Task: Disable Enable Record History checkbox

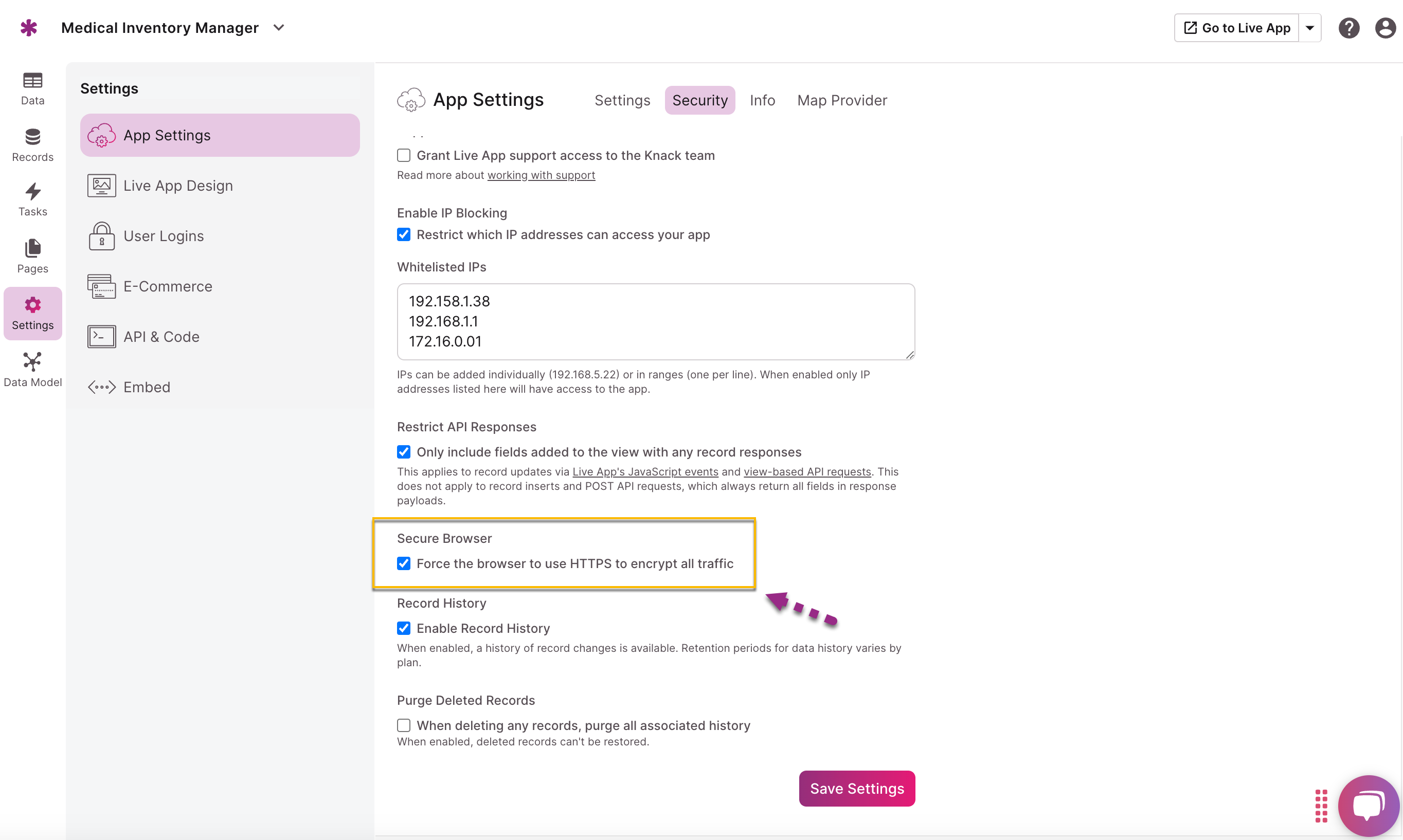Action: [x=404, y=628]
